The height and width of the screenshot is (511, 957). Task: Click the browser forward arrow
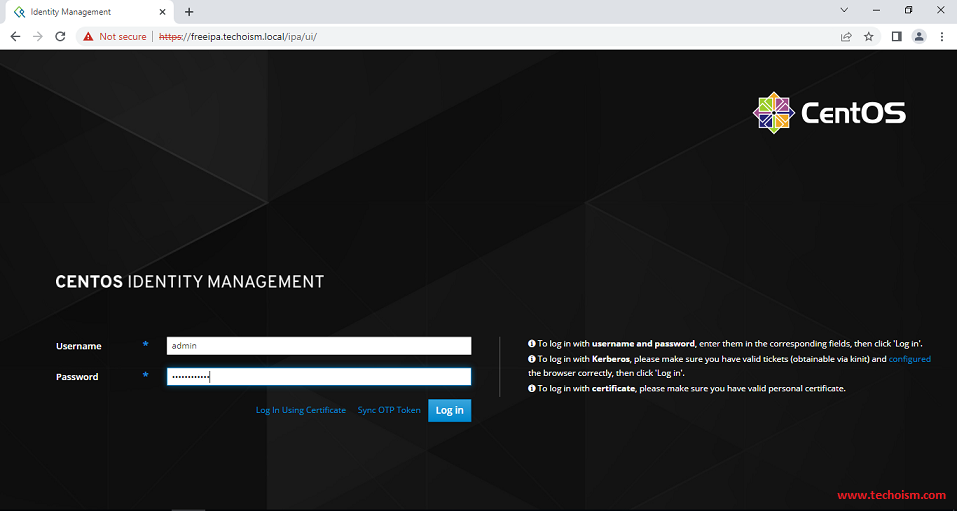[38, 37]
